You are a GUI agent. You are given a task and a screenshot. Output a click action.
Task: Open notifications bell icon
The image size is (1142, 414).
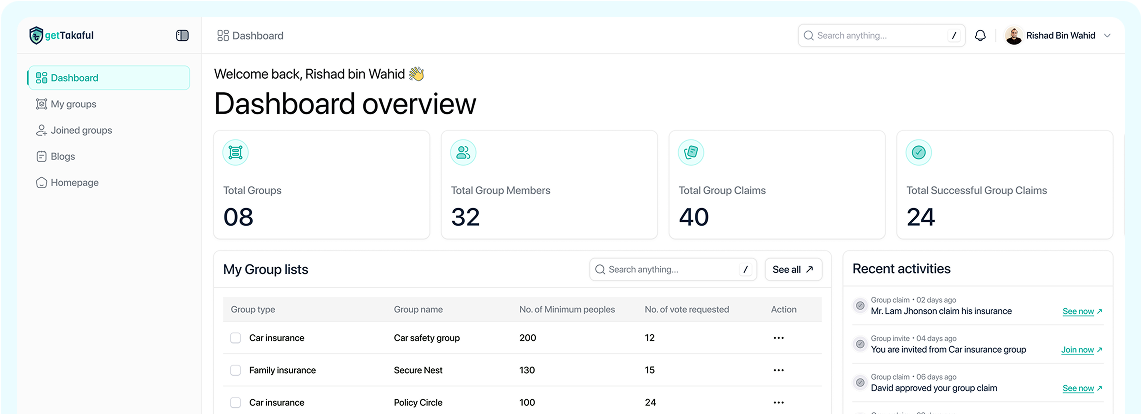(980, 35)
